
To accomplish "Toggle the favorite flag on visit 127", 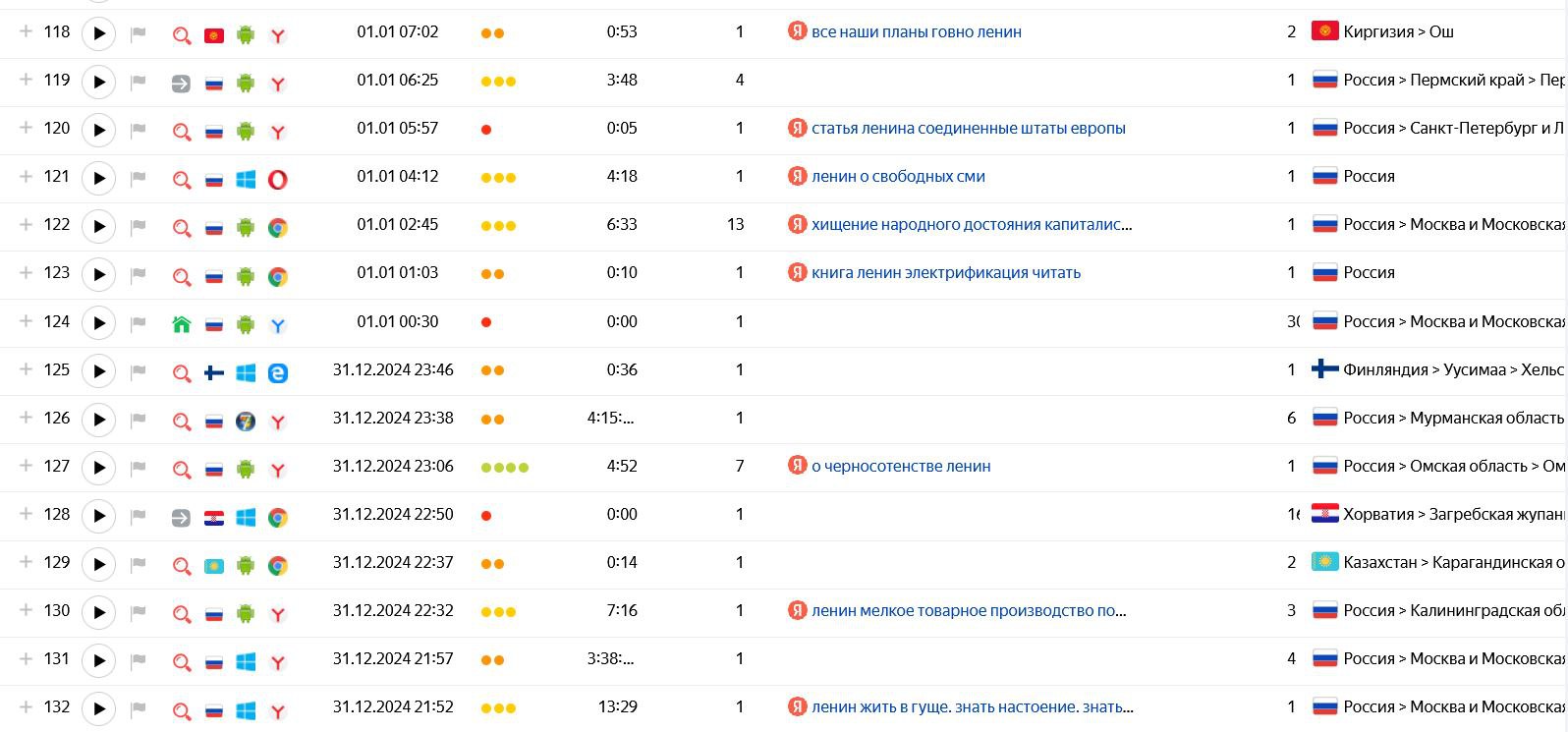I will pyautogui.click(x=139, y=468).
